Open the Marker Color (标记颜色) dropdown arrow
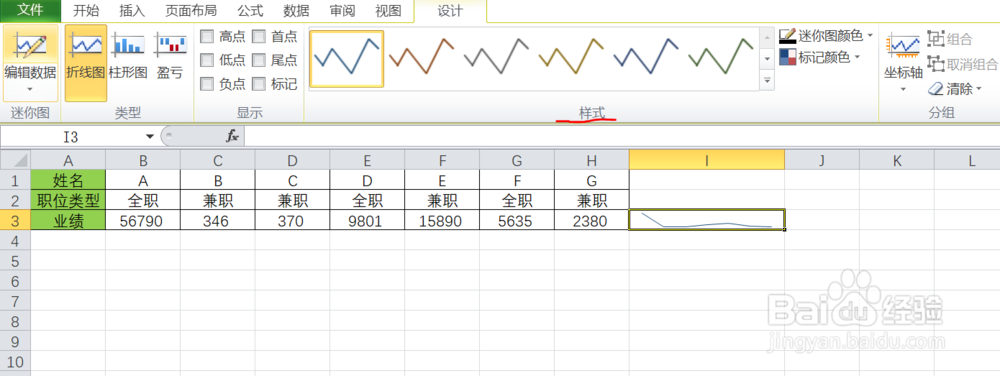Screen dimensions: 1000x376 coord(858,57)
